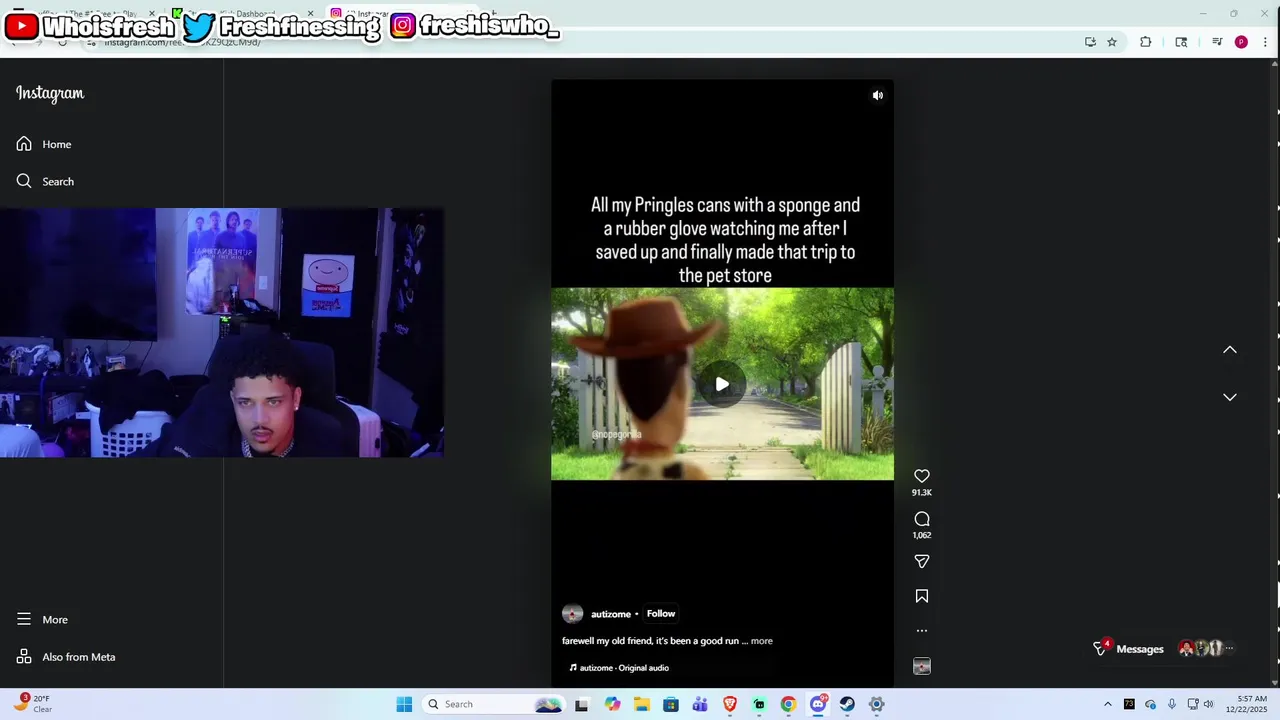Open Steam from the taskbar
1280x720 pixels.
coord(847,704)
